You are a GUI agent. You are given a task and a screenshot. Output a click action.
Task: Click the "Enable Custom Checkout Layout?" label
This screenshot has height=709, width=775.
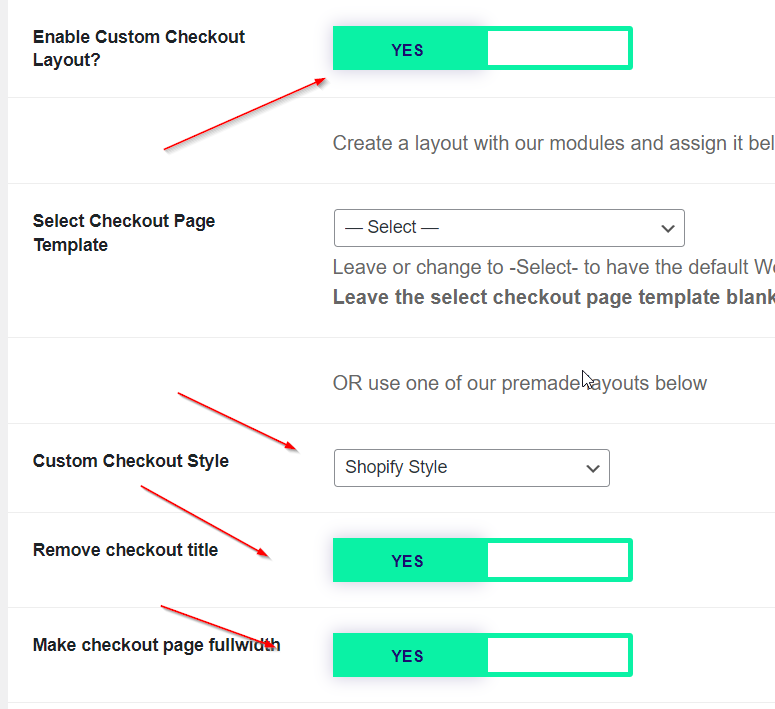[x=138, y=48]
